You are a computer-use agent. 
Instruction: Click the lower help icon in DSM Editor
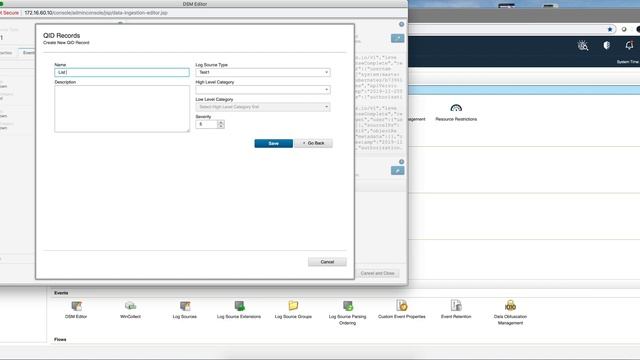(x=402, y=162)
